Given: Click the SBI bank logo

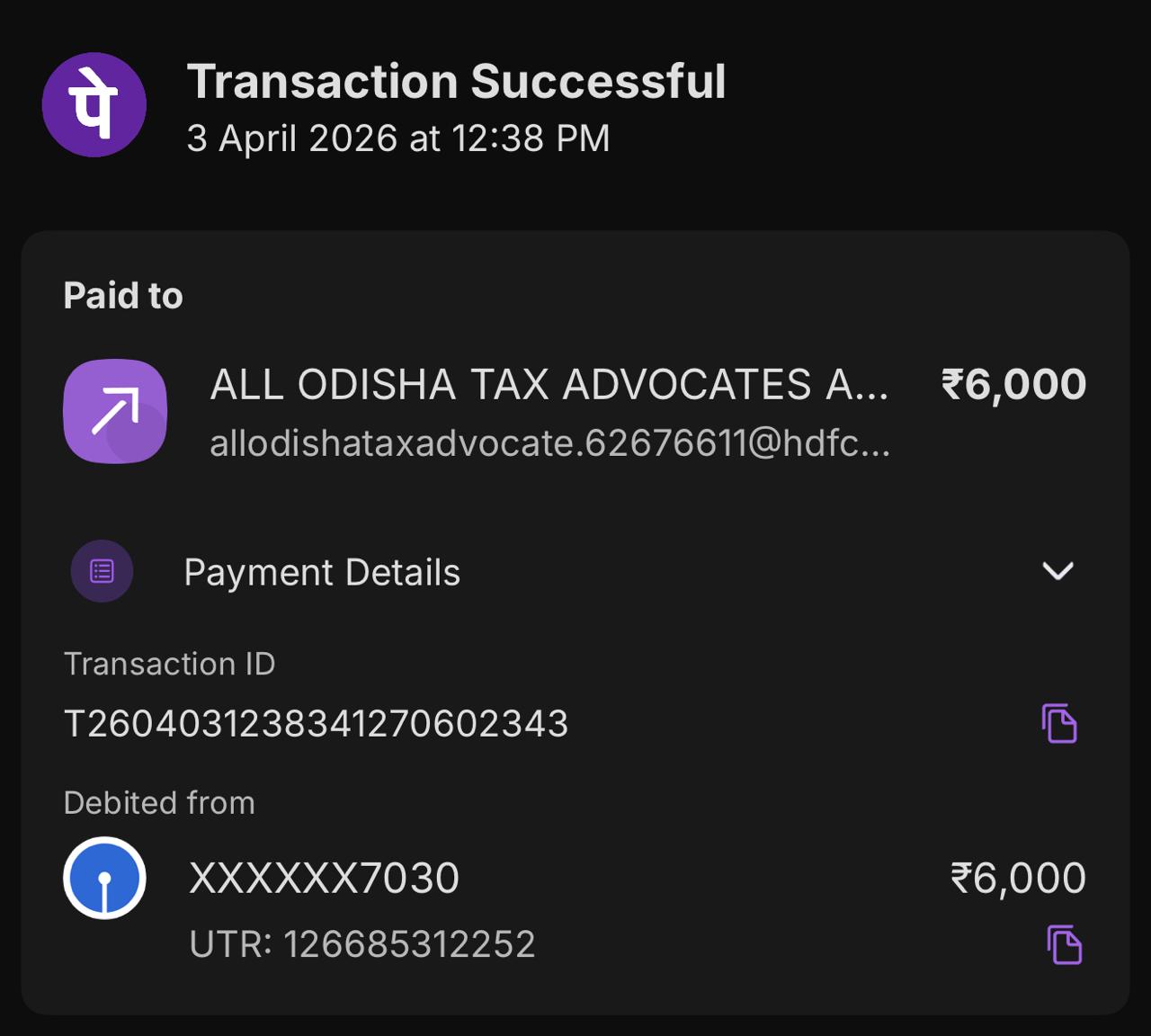Looking at the screenshot, I should [104, 878].
